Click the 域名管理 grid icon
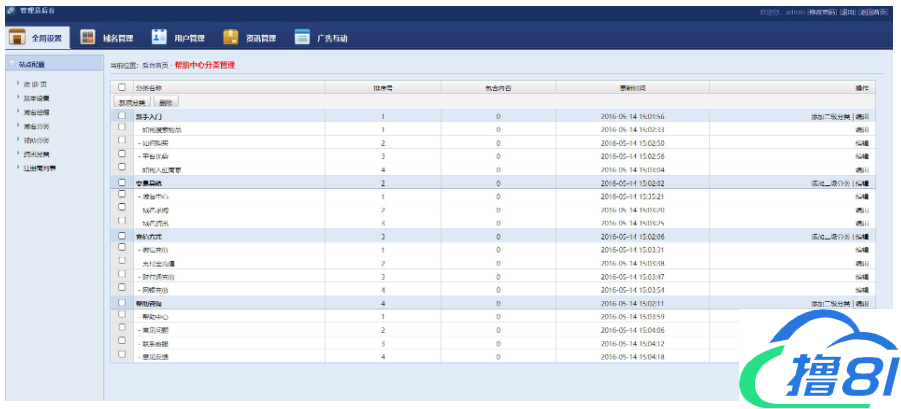The image size is (901, 409). pyautogui.click(x=88, y=38)
